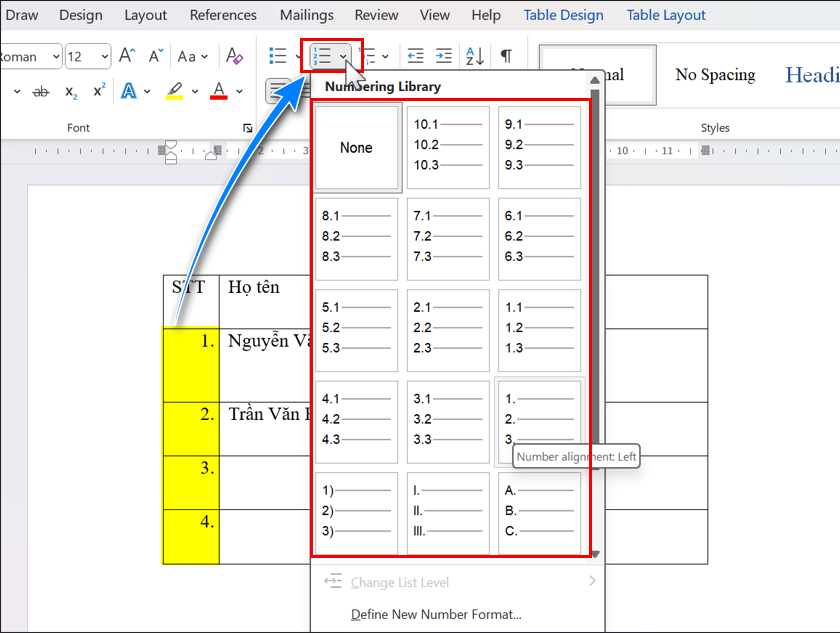Open the Table Design tab
This screenshot has width=840, height=633.
click(x=564, y=15)
